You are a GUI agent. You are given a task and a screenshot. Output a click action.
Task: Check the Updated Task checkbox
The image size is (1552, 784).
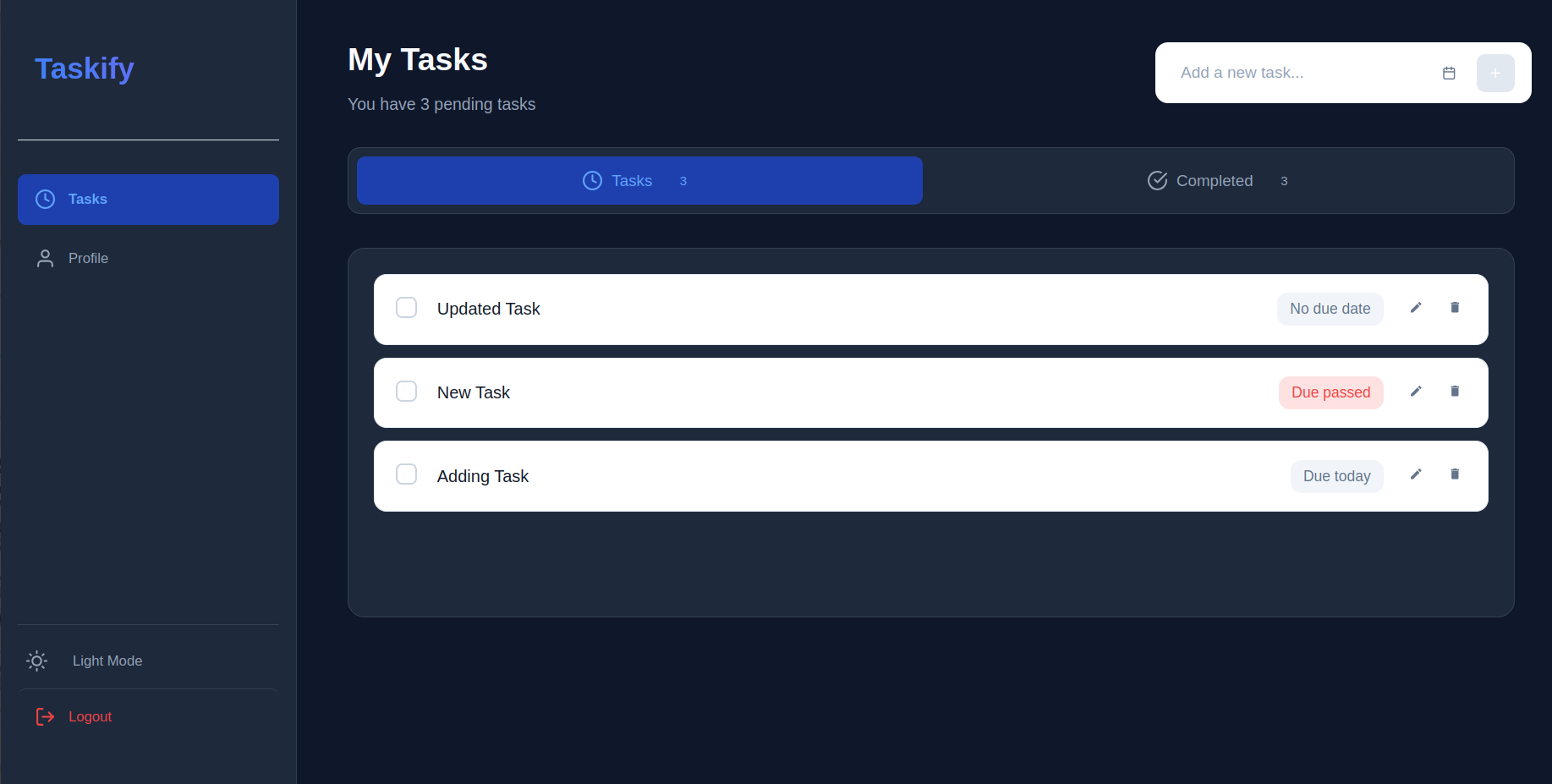click(x=407, y=308)
